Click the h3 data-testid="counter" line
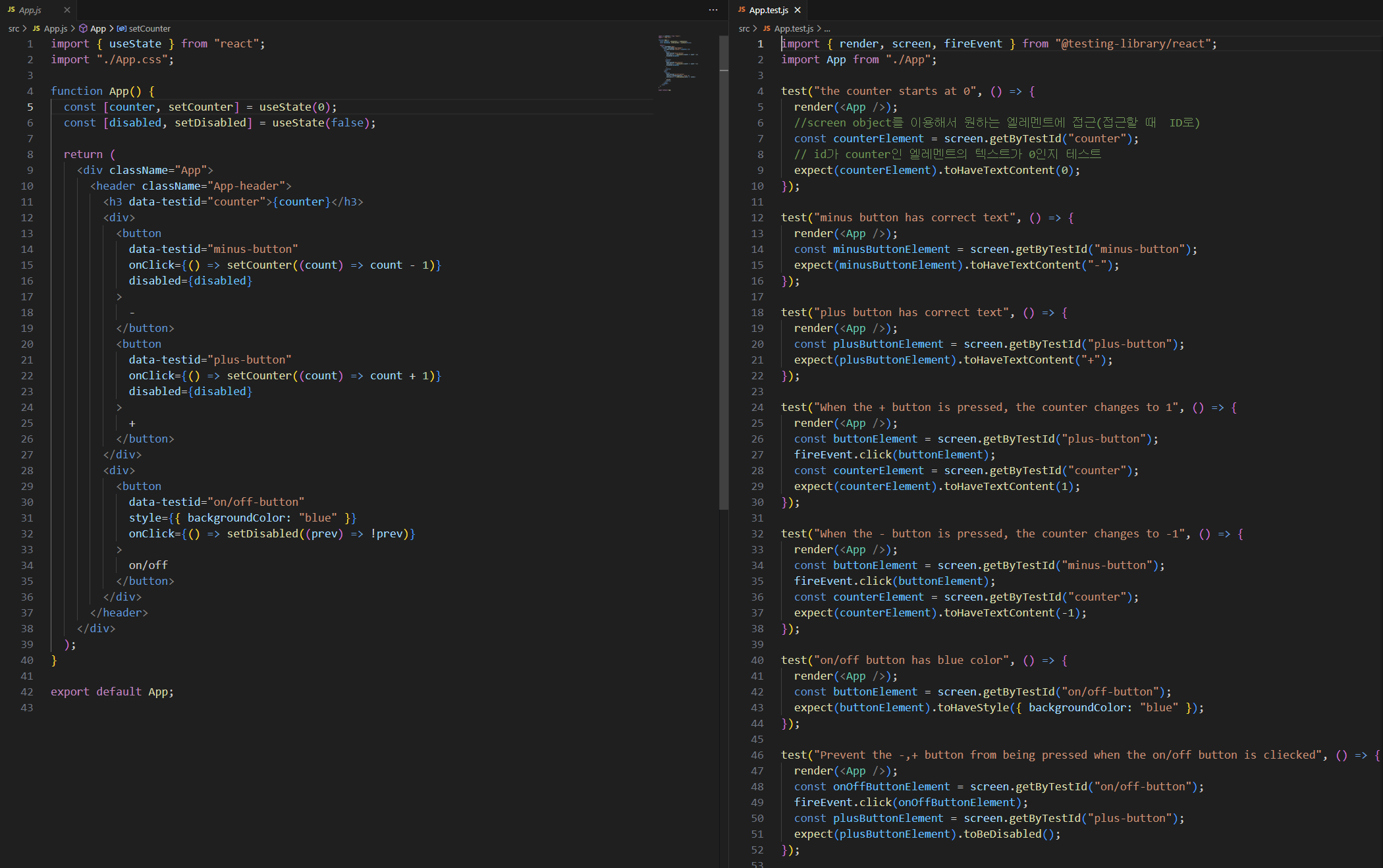The width and height of the screenshot is (1383, 868). (x=233, y=202)
